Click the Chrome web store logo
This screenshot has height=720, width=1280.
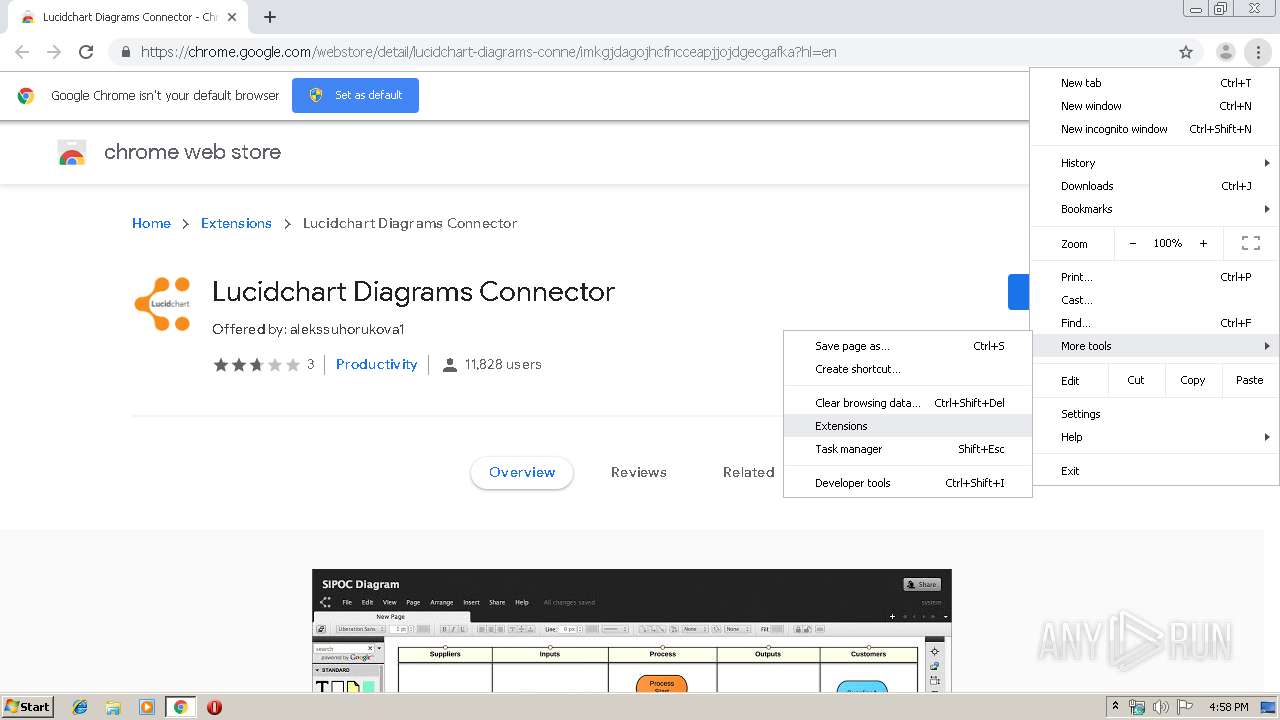coord(72,153)
